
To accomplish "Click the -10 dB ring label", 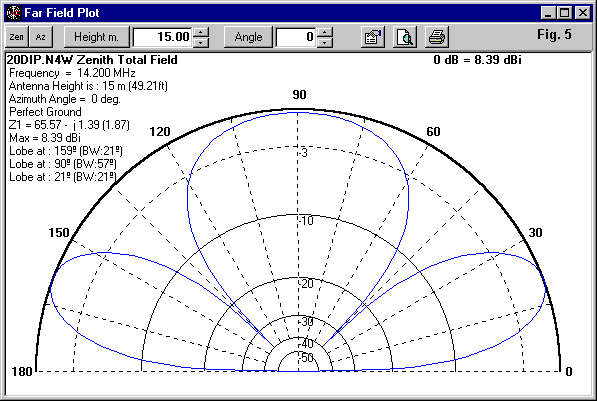I will [x=306, y=220].
